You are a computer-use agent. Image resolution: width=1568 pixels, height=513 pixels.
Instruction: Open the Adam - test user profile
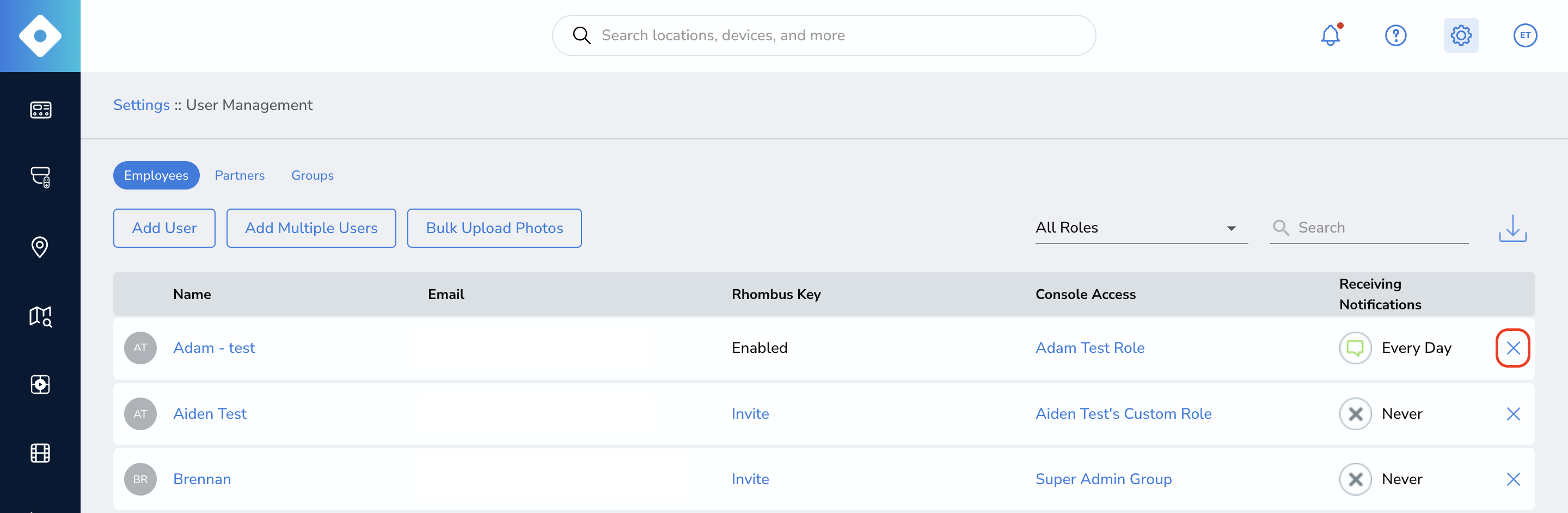pyautogui.click(x=213, y=348)
